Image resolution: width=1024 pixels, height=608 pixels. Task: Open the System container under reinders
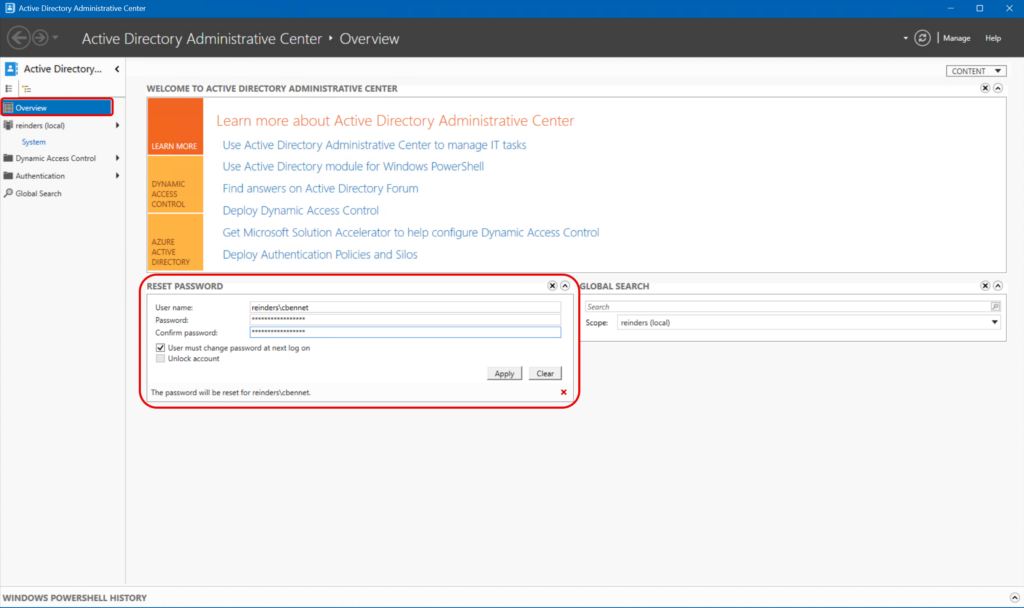pos(33,142)
